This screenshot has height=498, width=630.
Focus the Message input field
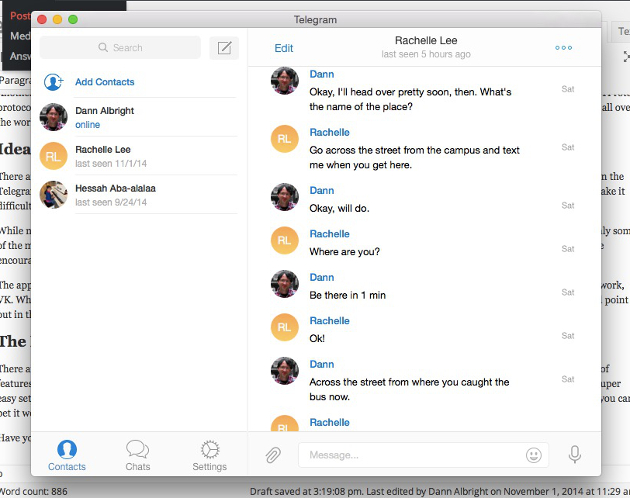(x=423, y=455)
